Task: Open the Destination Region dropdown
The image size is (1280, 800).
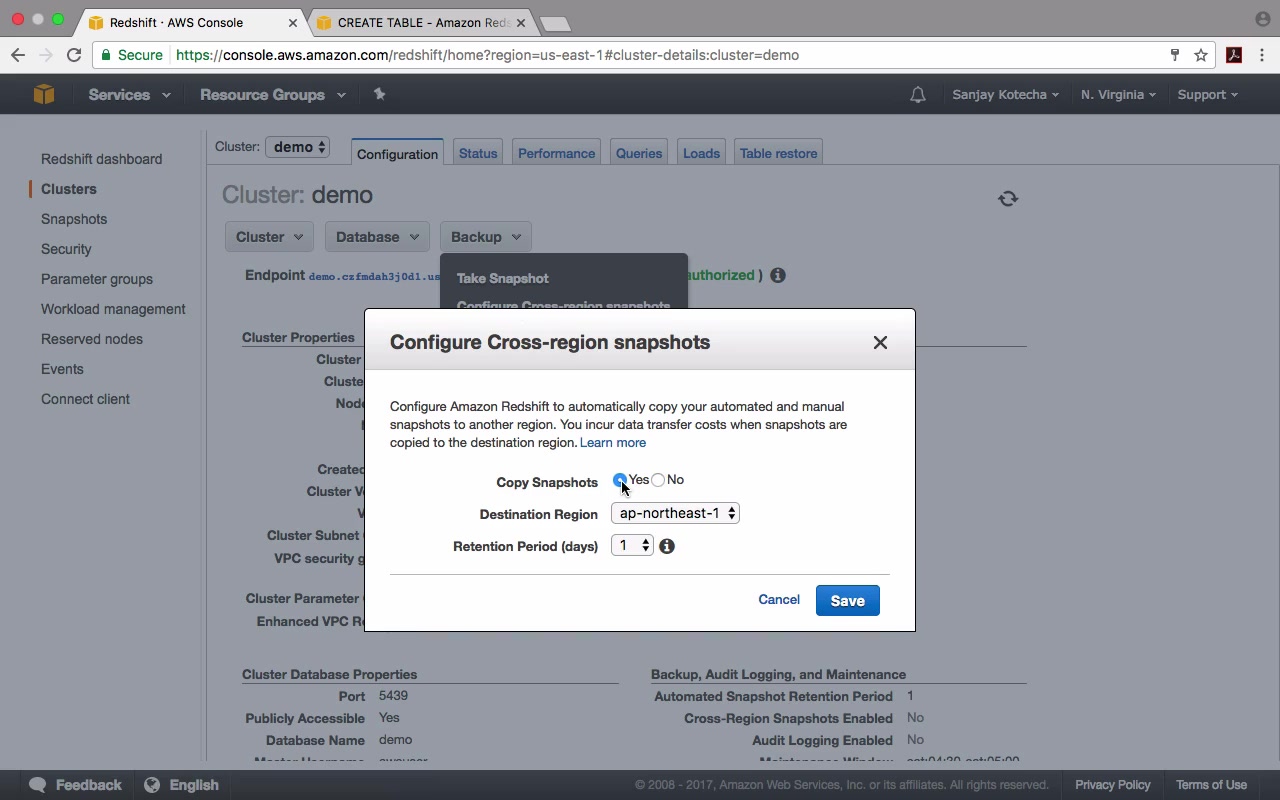Action: point(675,513)
